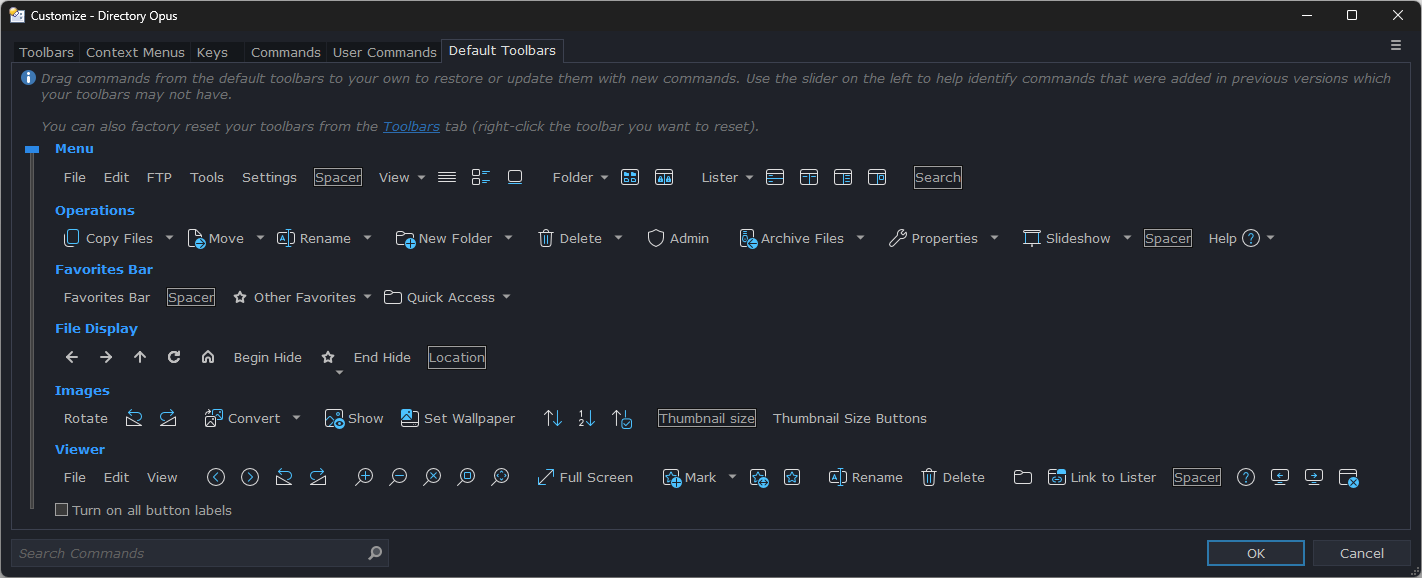
Task: Click the Refresh arrow in File Display
Action: pyautogui.click(x=174, y=357)
